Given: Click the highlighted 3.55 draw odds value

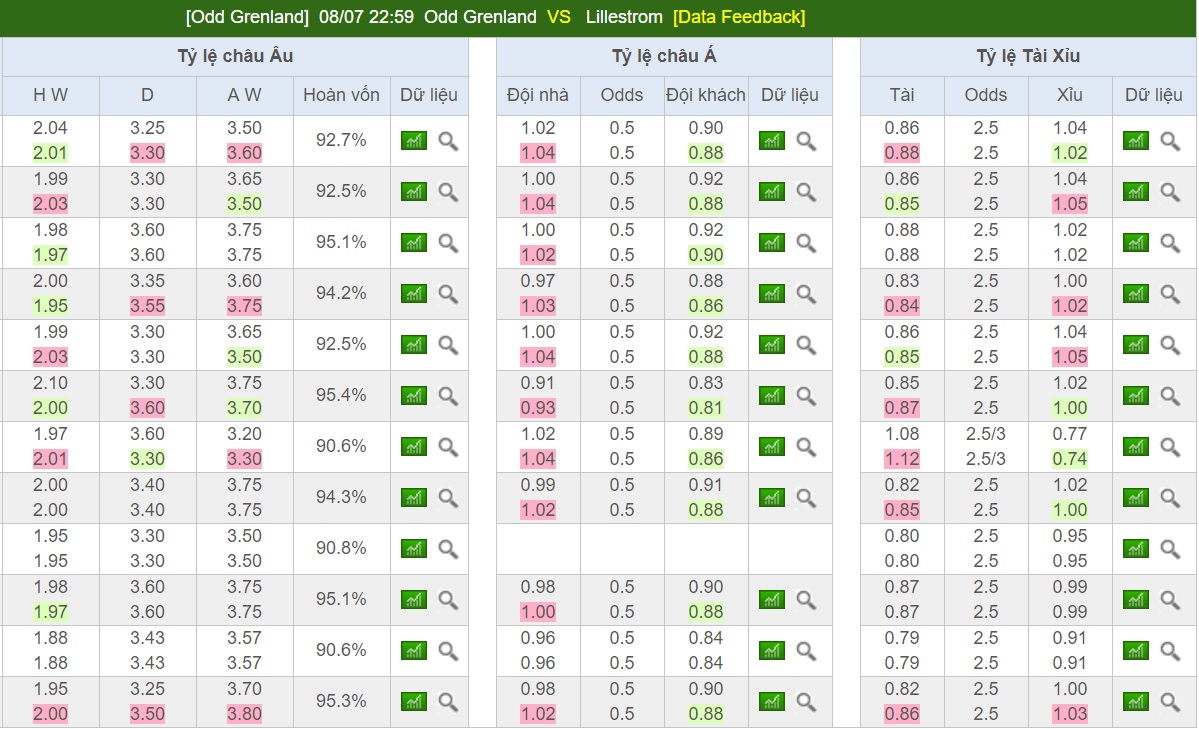Looking at the screenshot, I should (x=147, y=306).
